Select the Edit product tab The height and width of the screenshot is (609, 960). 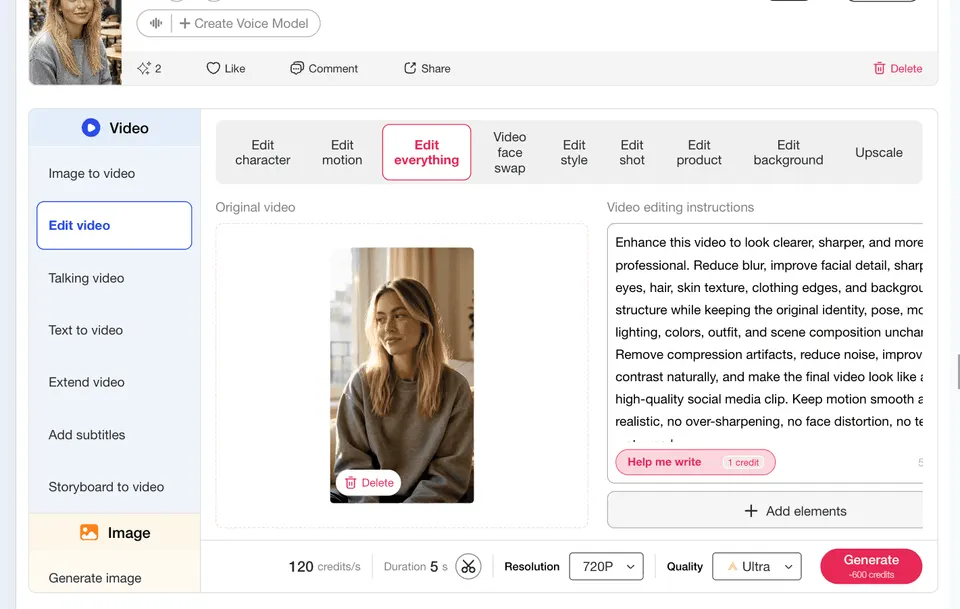(699, 152)
